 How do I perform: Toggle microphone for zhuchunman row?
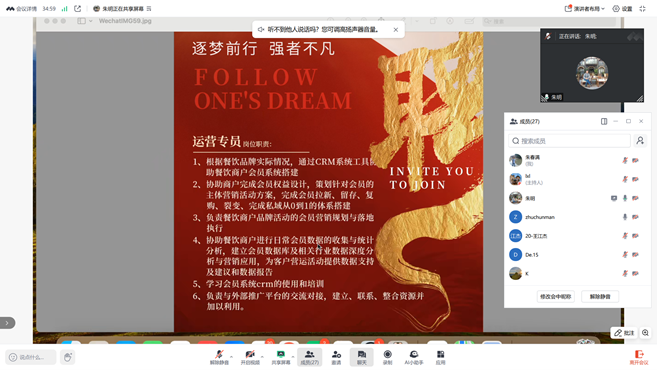(625, 217)
